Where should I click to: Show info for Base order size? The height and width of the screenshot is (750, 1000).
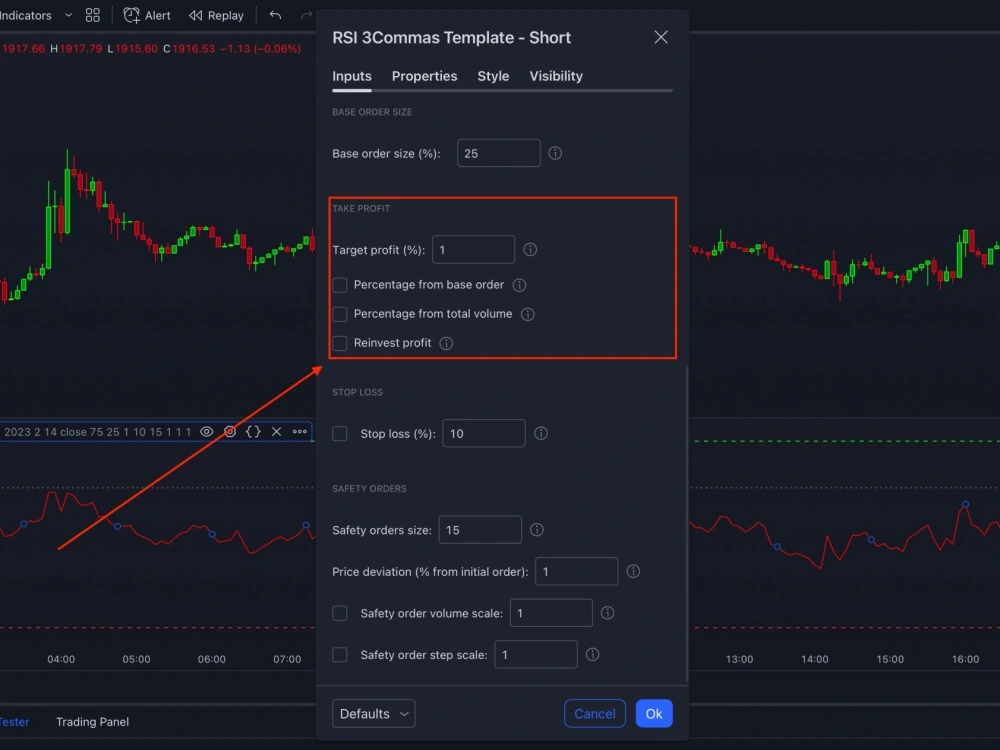(x=555, y=153)
